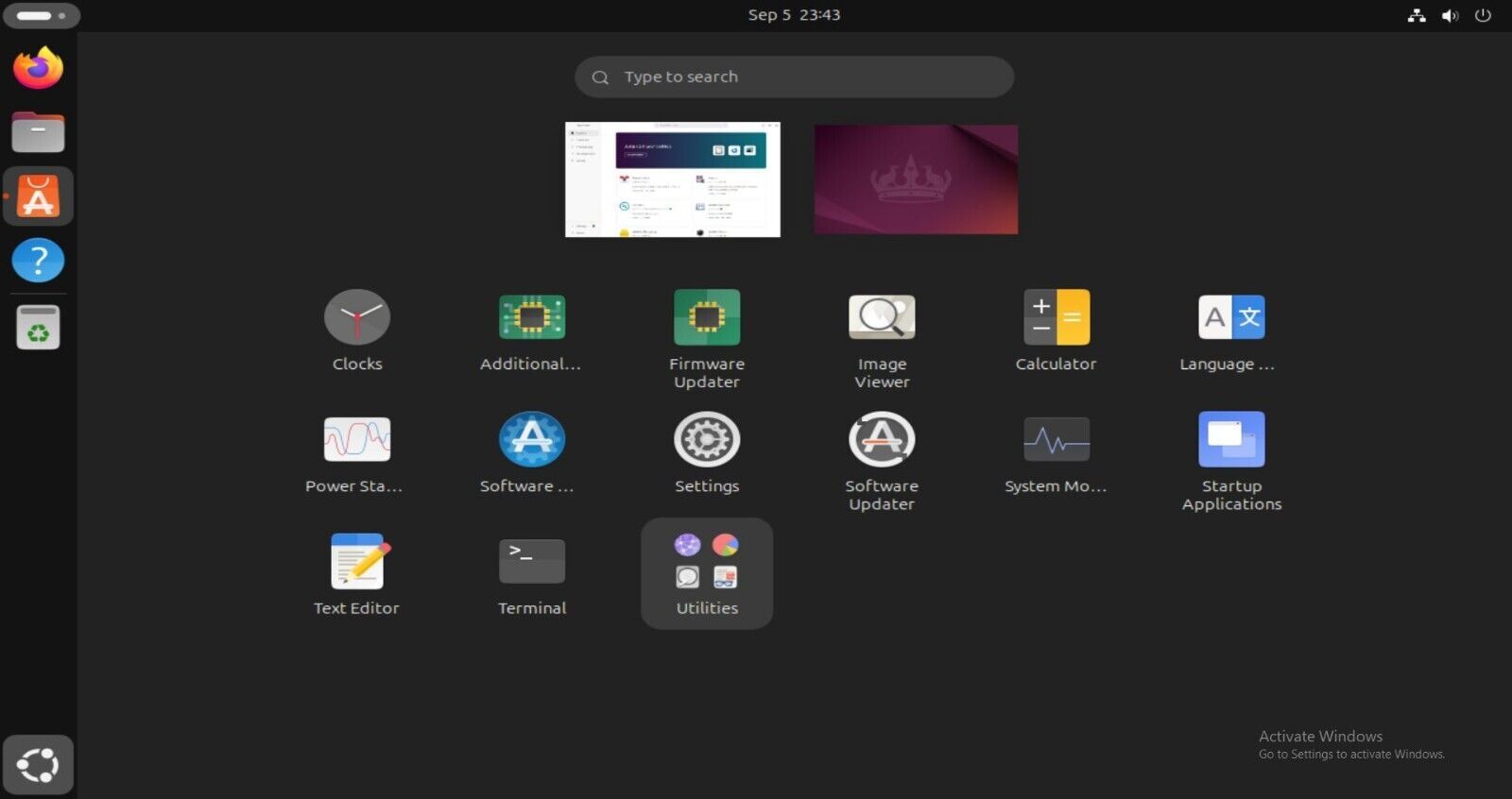Switch to the empty second workspace
The height and width of the screenshot is (799, 1512).
(916, 179)
